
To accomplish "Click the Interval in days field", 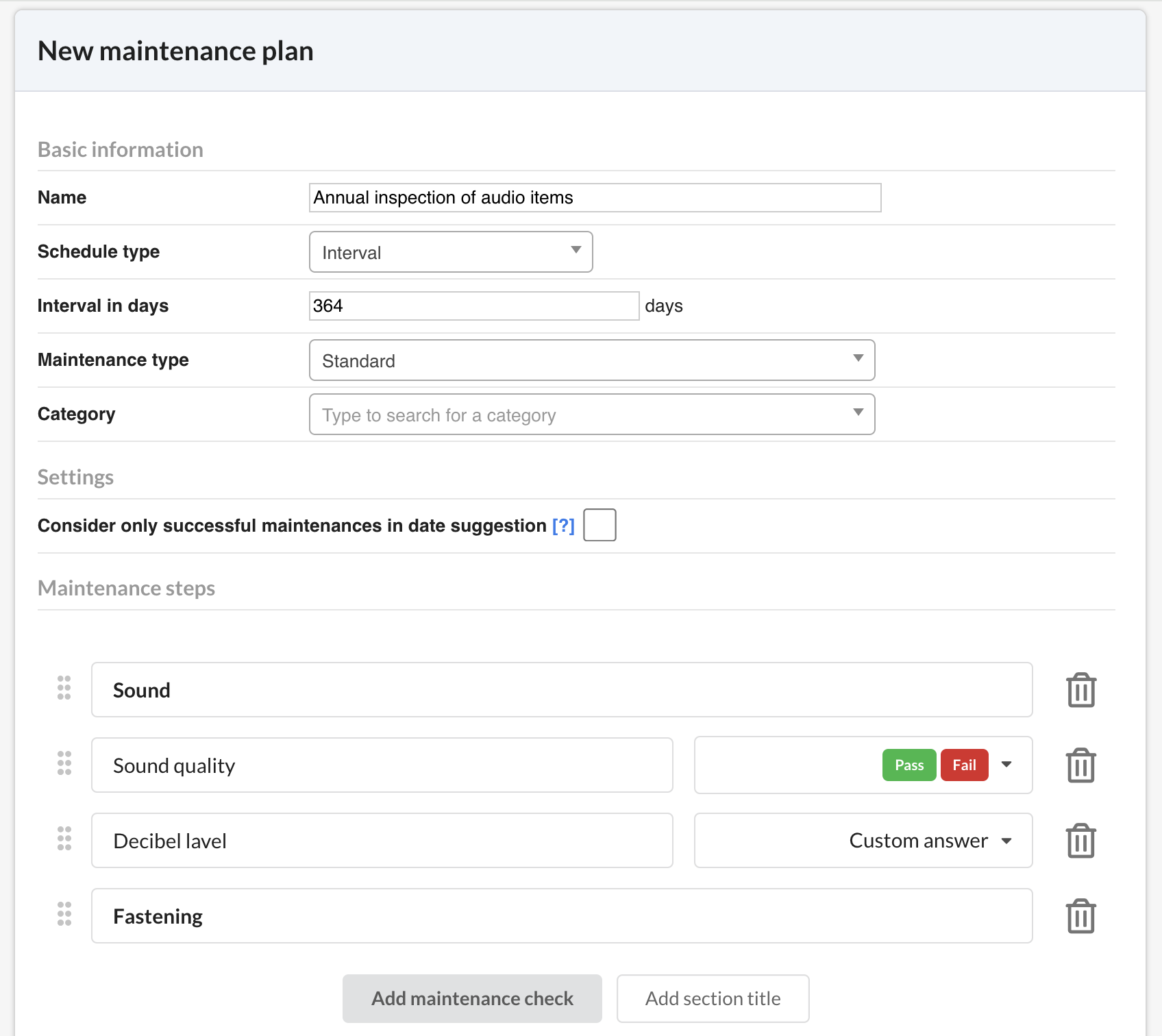I will click(x=473, y=306).
